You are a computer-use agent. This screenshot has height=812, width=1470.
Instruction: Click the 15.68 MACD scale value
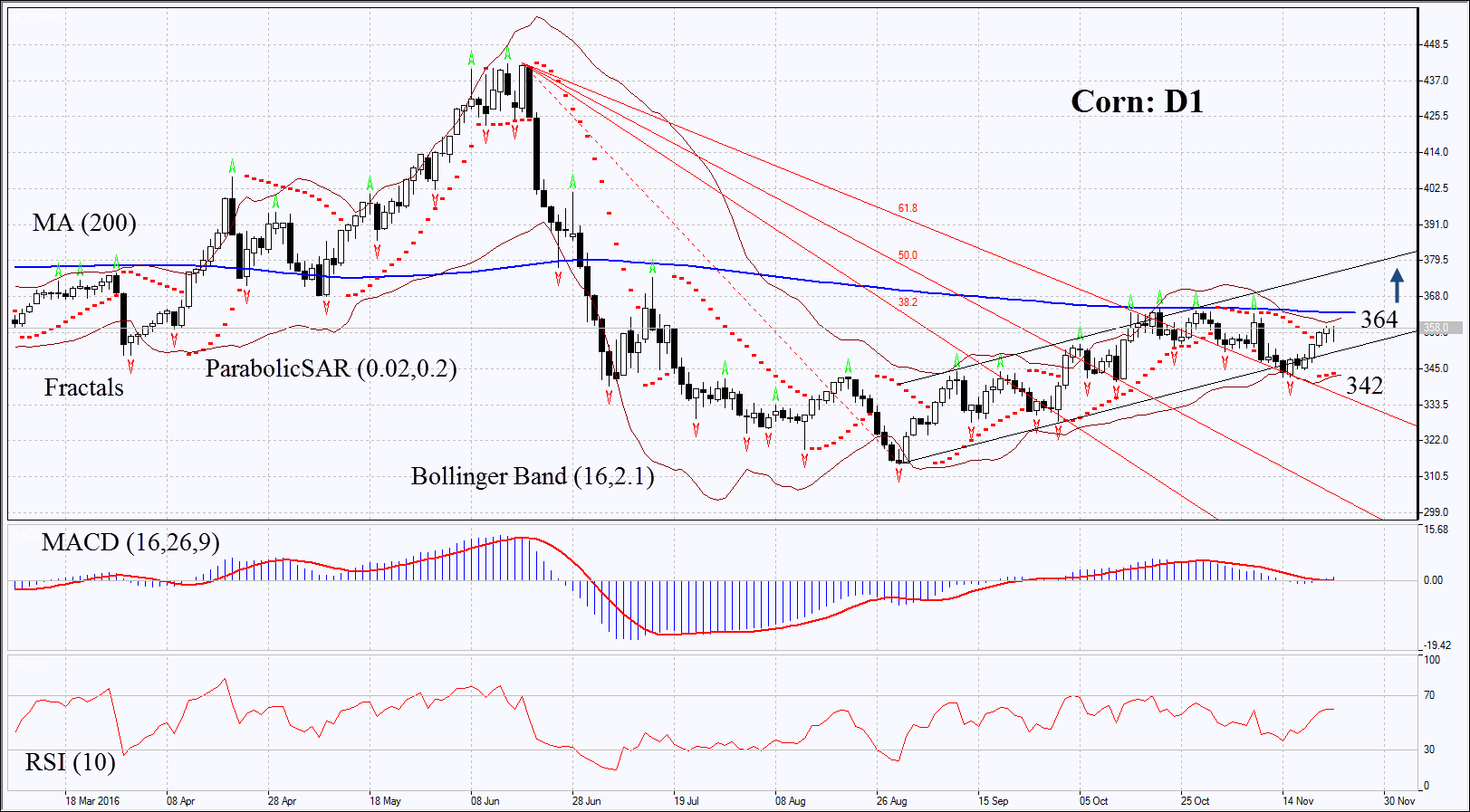[x=1436, y=530]
